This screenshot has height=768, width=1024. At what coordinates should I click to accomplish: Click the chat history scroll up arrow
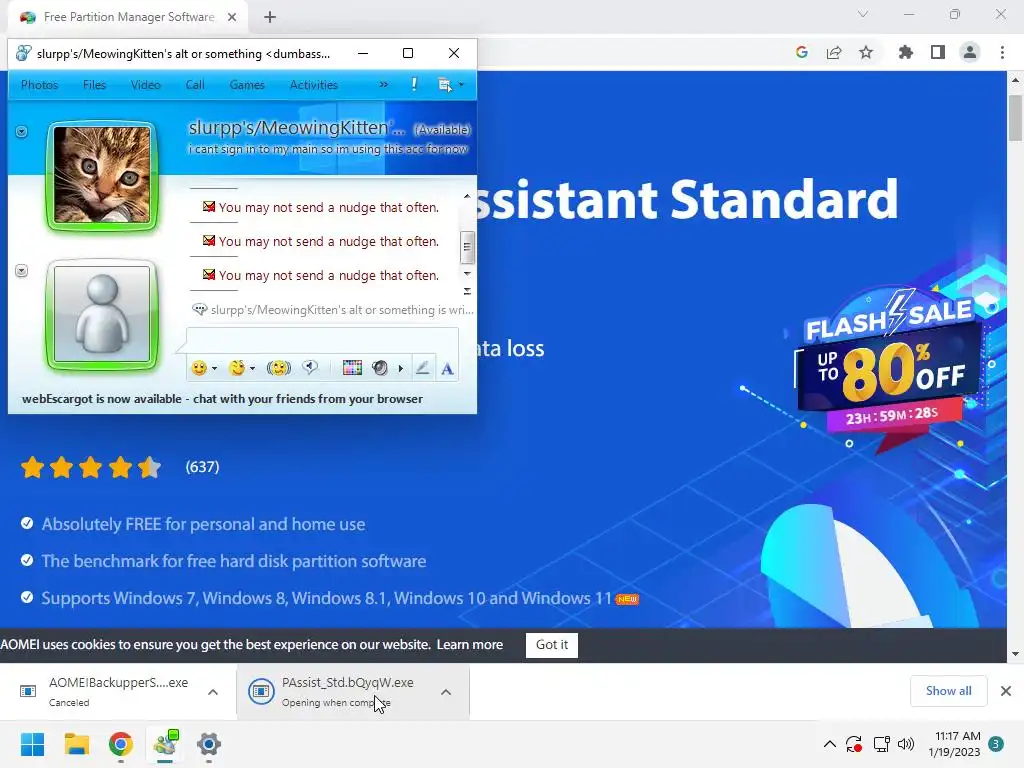click(467, 196)
